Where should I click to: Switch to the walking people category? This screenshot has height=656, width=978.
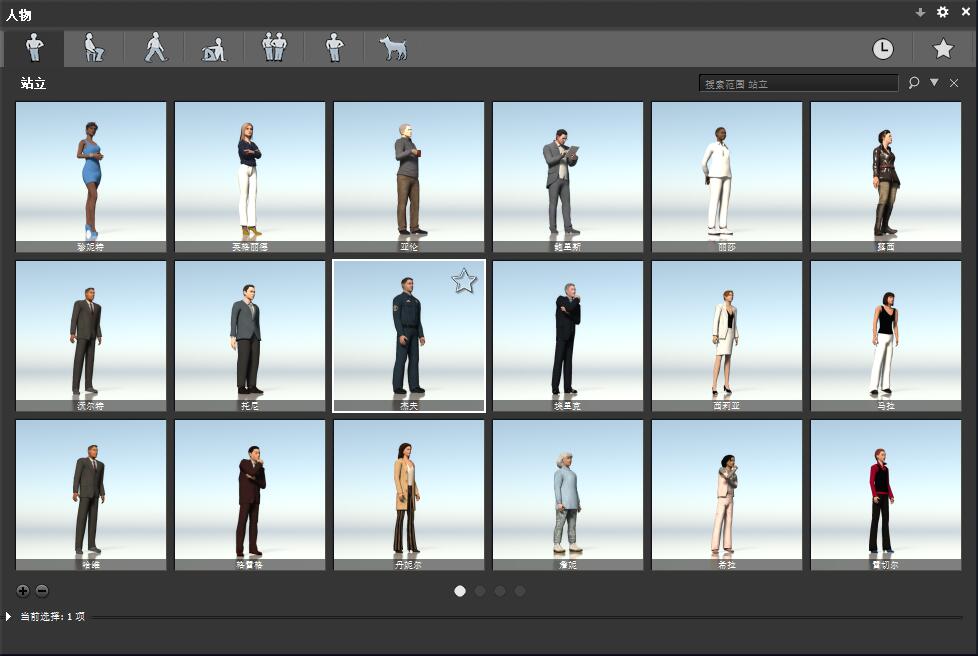coord(155,48)
